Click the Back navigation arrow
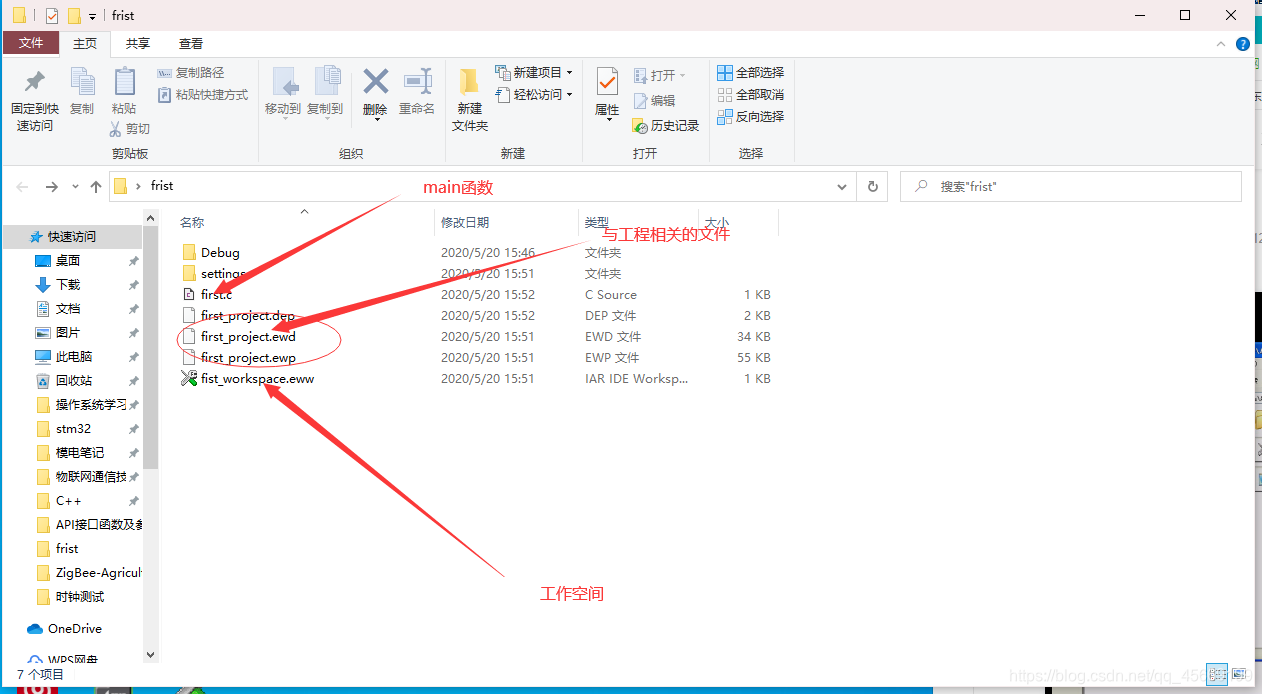 pyautogui.click(x=23, y=187)
